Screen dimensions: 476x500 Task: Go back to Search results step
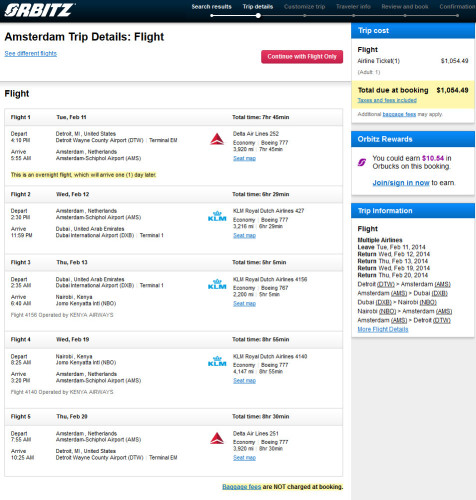(211, 7)
